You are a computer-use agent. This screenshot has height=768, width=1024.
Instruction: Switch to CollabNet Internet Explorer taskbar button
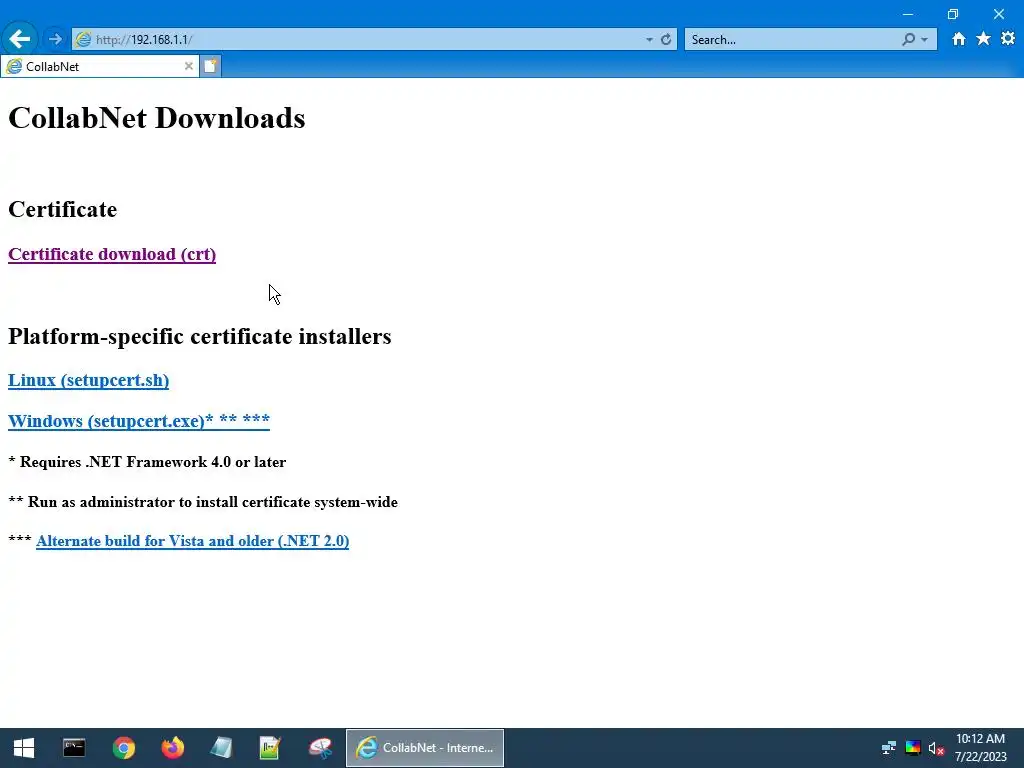pos(424,748)
